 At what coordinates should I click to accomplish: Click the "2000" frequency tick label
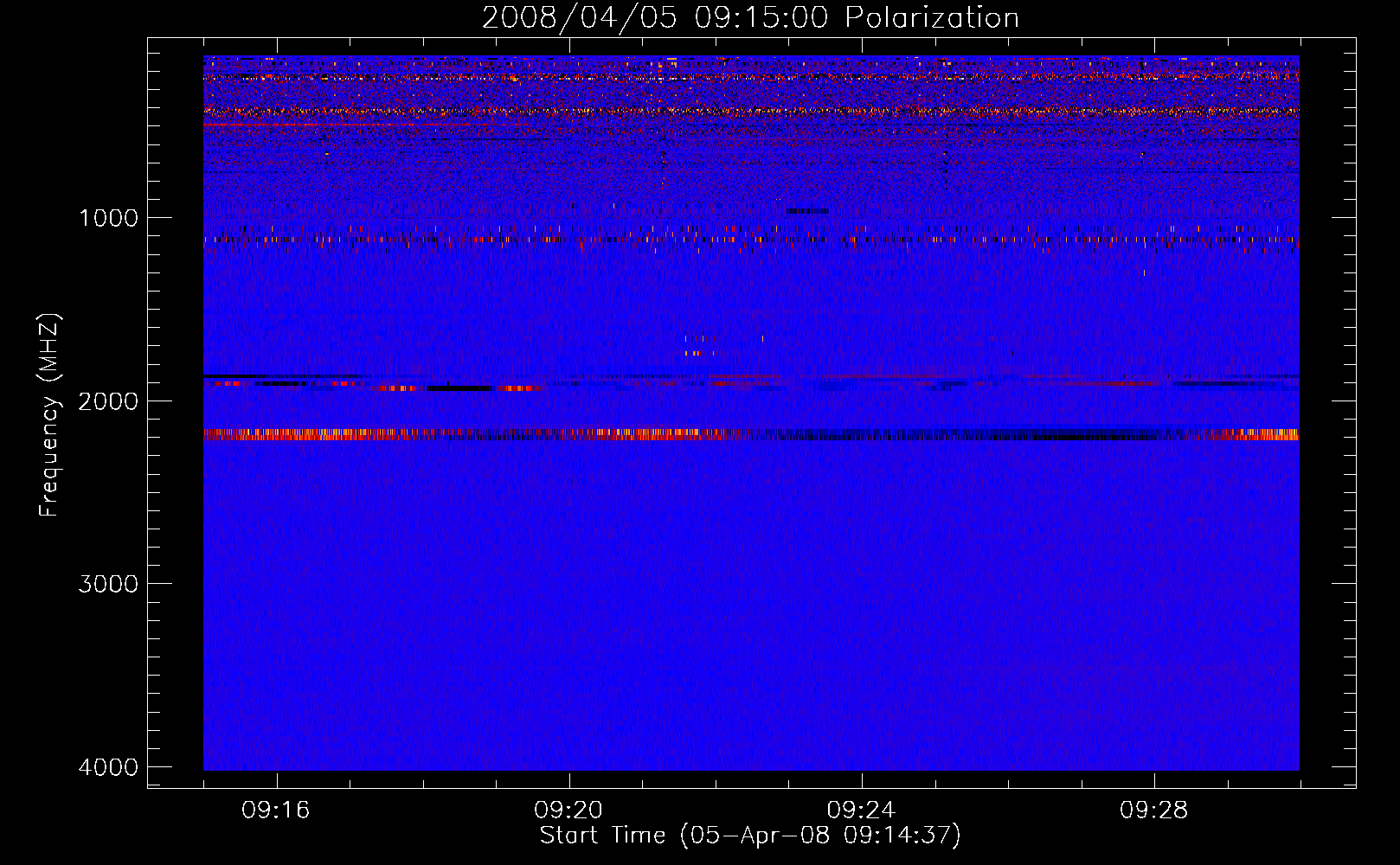108,400
